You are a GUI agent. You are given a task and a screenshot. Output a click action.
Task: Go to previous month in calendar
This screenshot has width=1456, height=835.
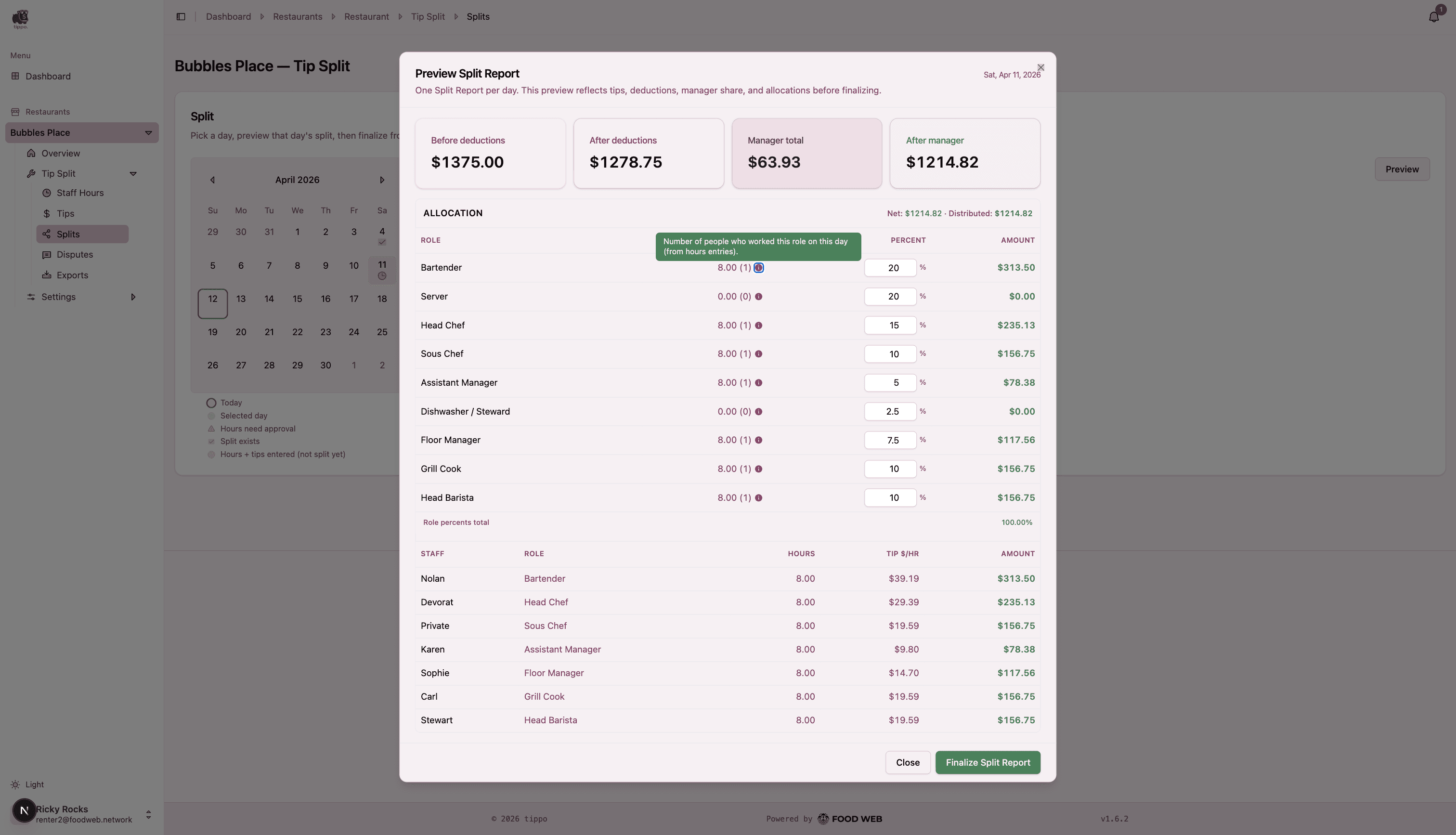pyautogui.click(x=212, y=180)
